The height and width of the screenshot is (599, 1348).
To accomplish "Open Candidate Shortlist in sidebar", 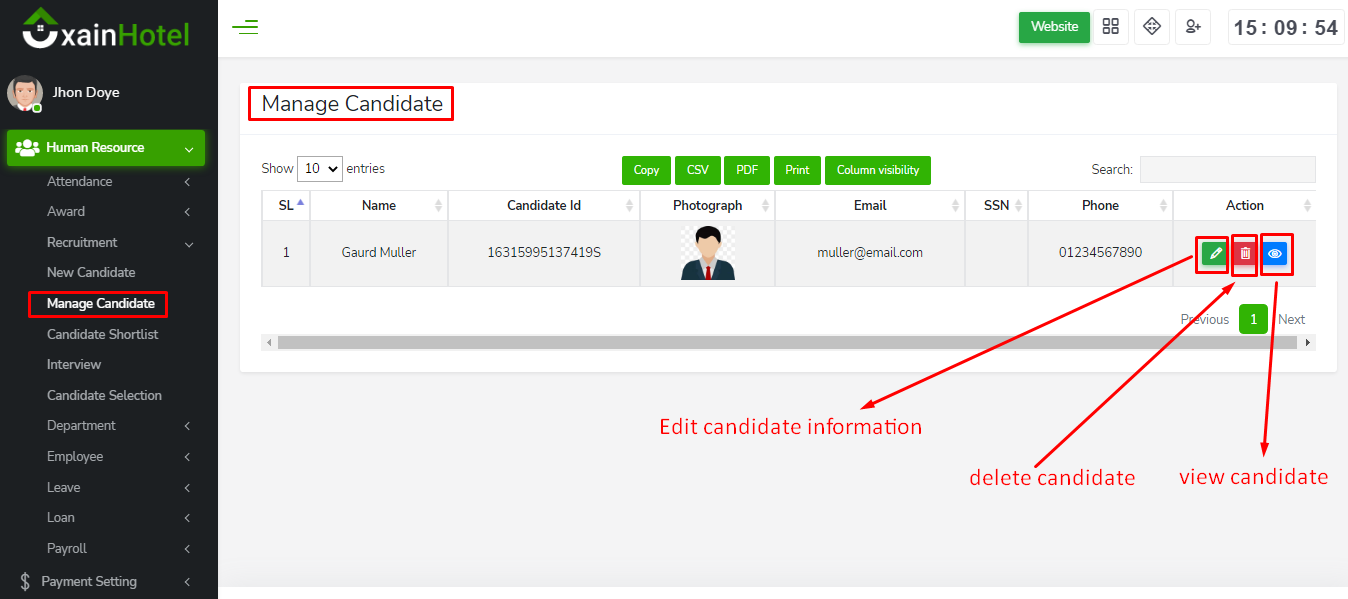I will pos(102,334).
